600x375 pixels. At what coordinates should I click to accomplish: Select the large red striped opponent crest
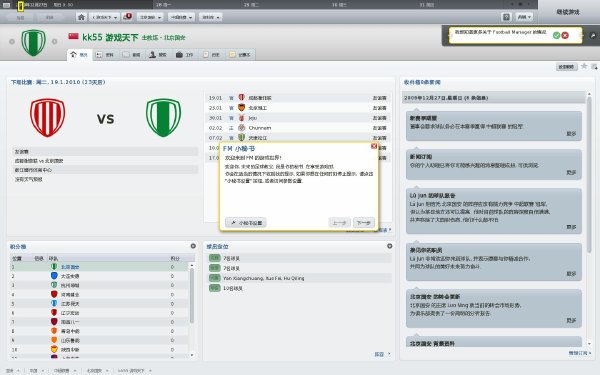click(47, 117)
